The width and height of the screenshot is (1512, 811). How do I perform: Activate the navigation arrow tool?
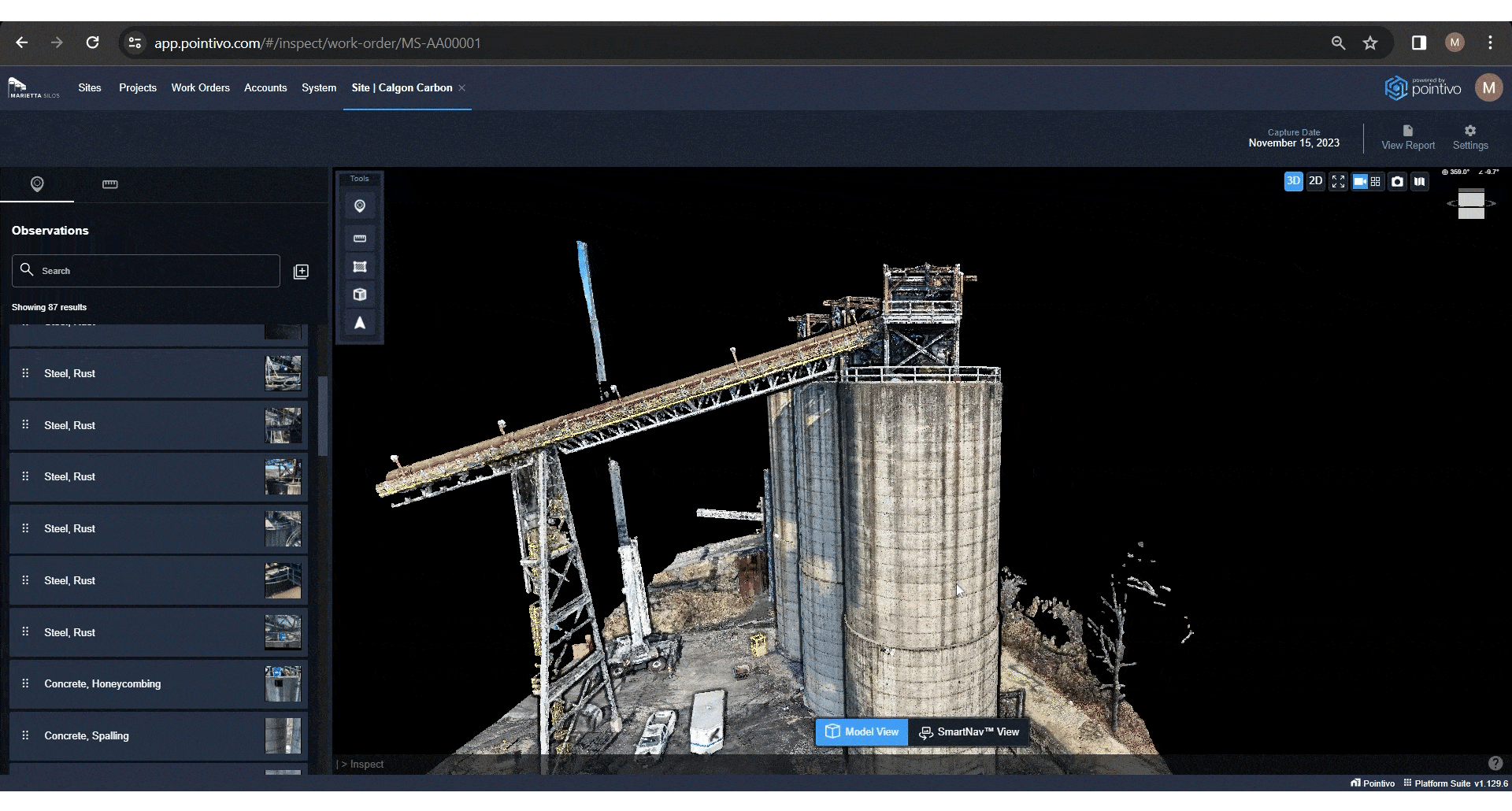coord(360,324)
